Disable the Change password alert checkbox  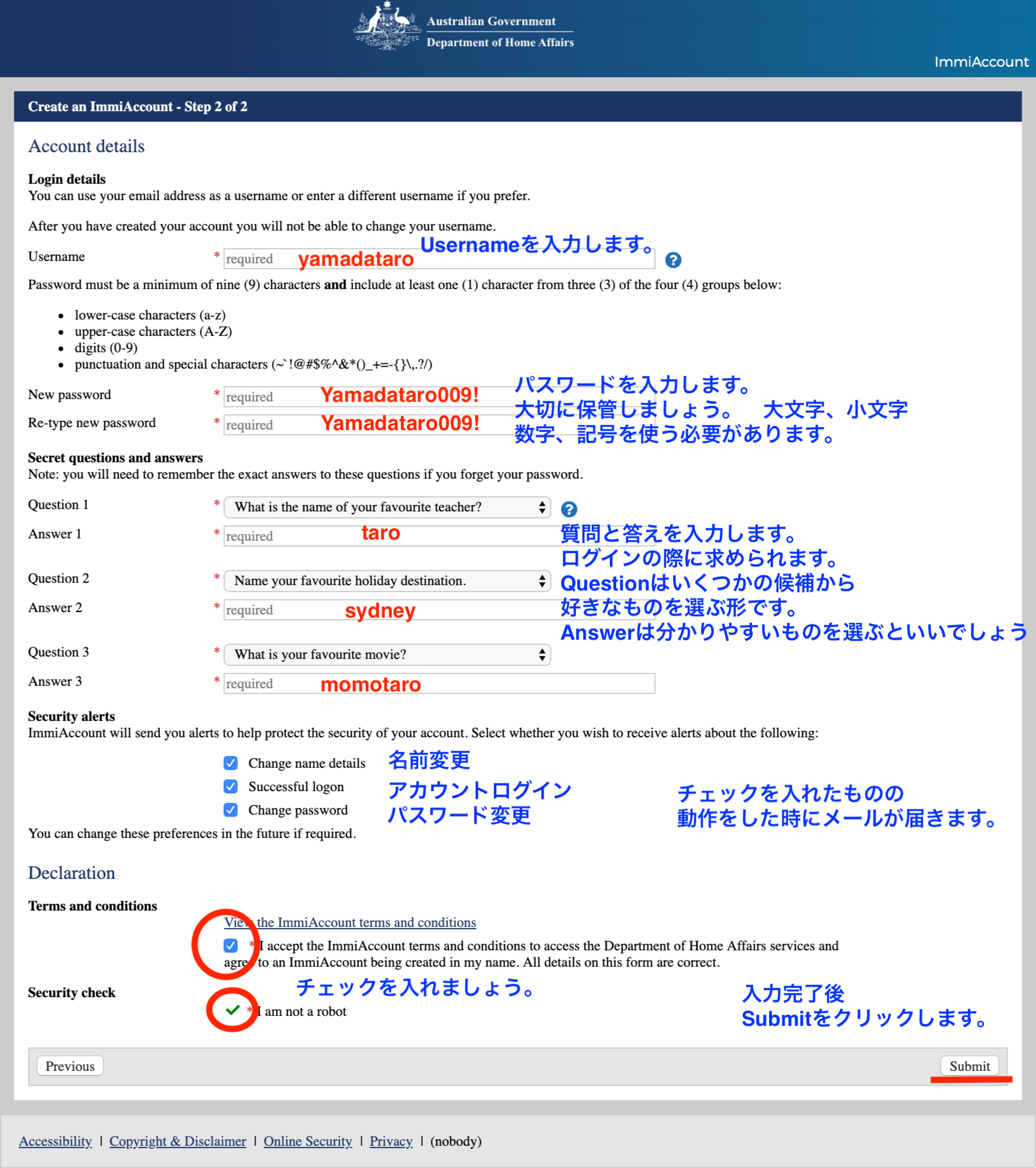pyautogui.click(x=231, y=810)
